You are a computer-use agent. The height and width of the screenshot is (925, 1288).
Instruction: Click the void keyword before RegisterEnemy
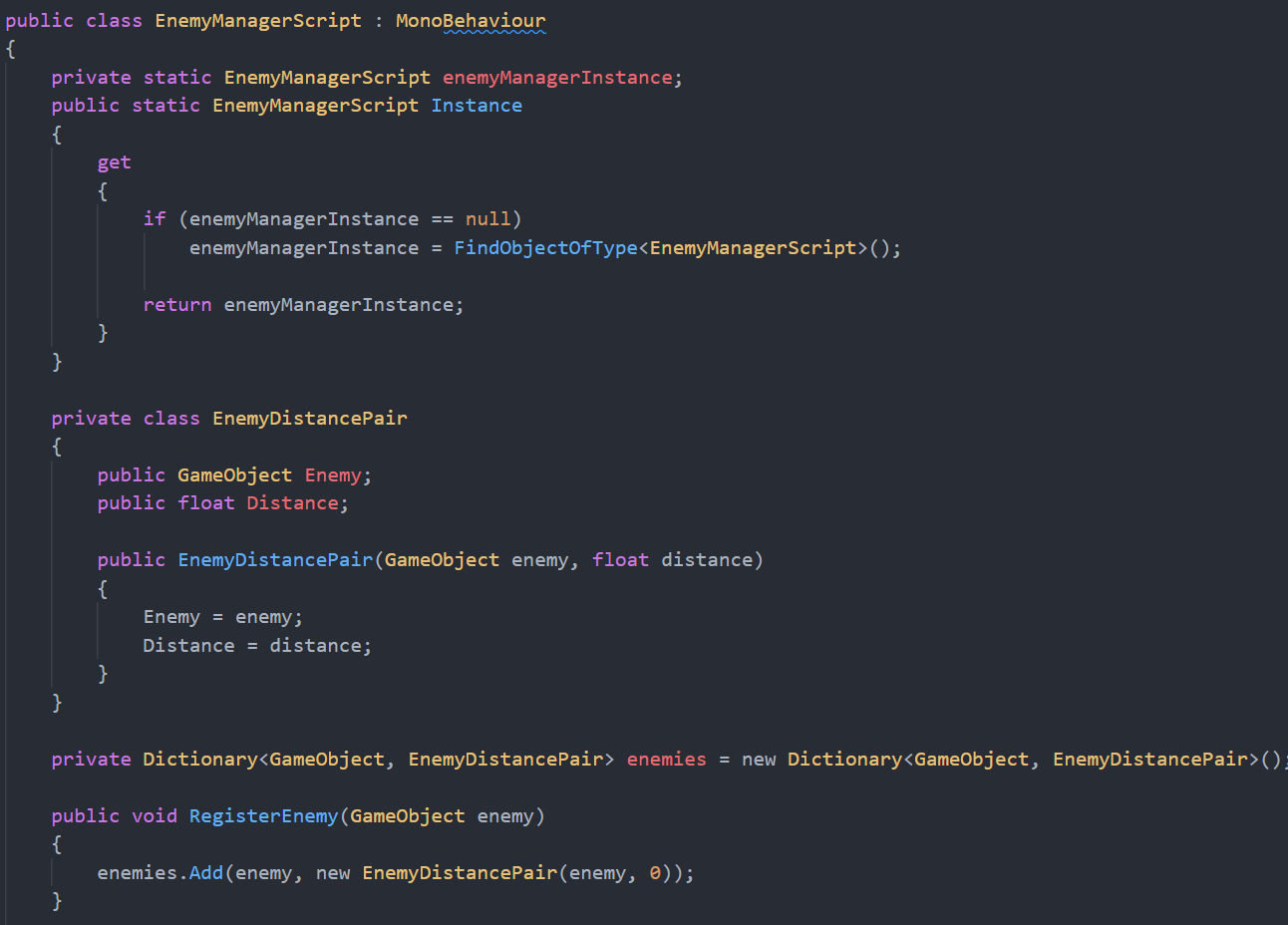tap(155, 816)
